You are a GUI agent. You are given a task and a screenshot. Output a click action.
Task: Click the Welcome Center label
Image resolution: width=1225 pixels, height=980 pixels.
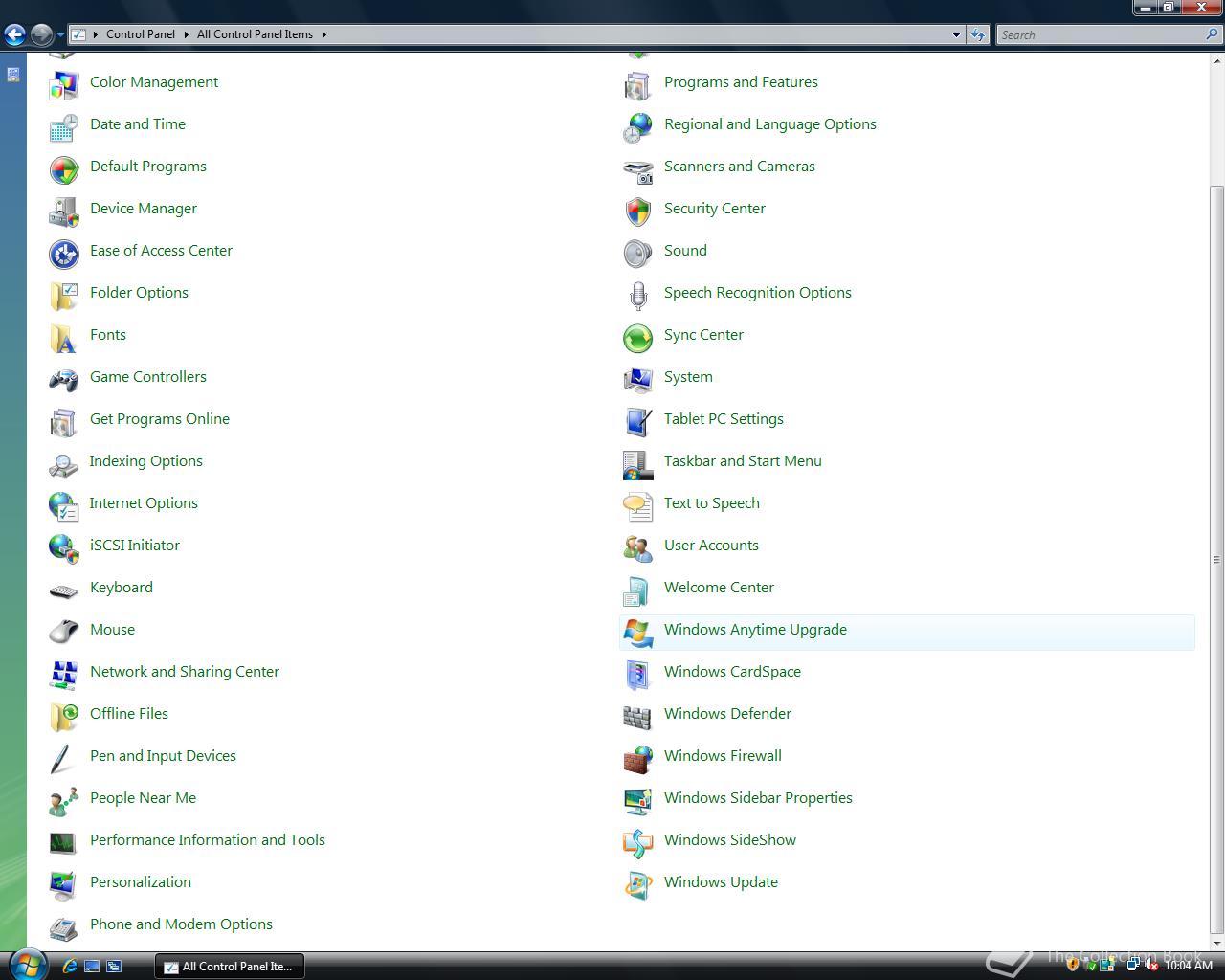point(719,588)
